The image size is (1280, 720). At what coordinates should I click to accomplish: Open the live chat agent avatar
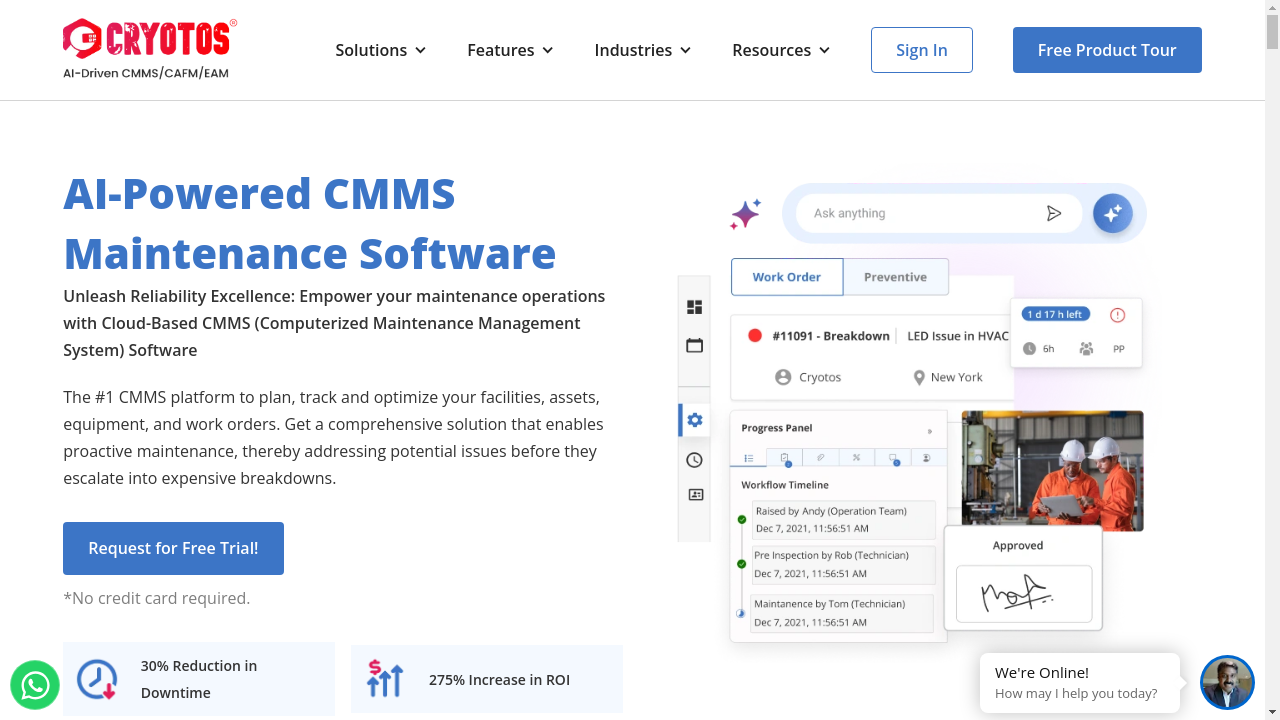pyautogui.click(x=1227, y=683)
